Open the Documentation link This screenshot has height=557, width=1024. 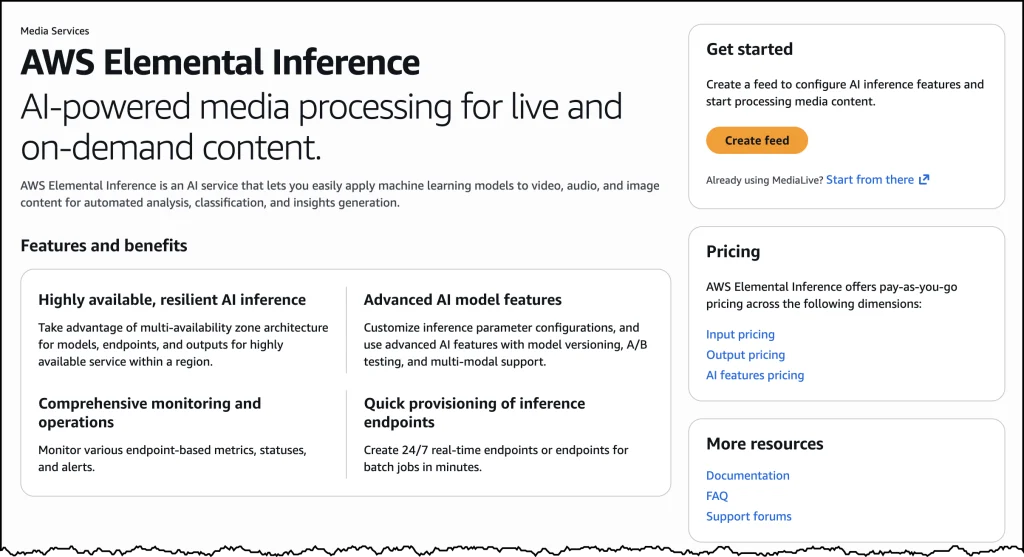[747, 476]
